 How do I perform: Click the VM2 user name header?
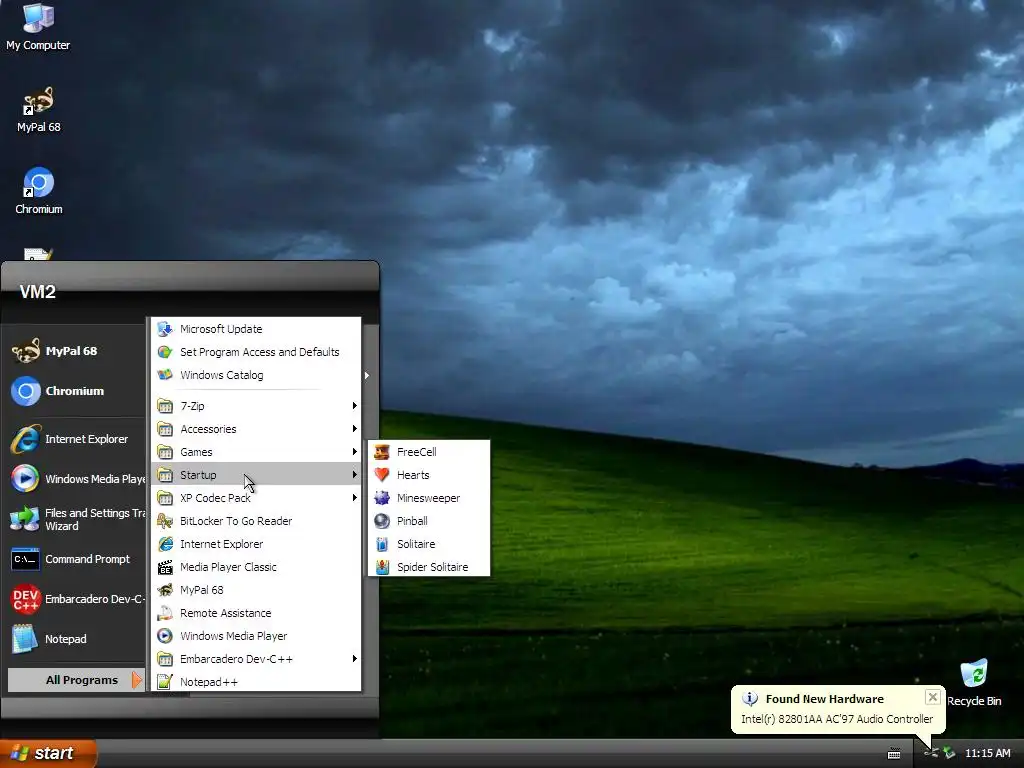point(38,292)
